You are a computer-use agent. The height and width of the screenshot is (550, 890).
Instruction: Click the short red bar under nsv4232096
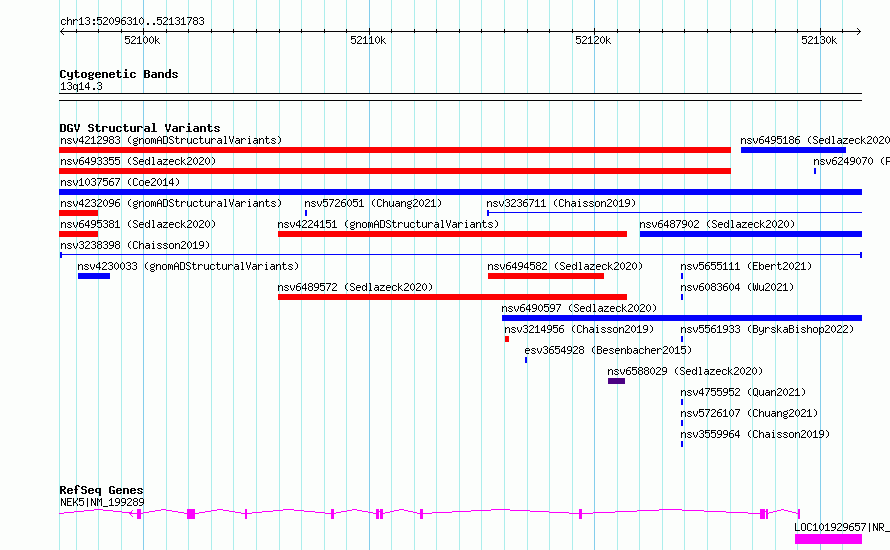click(79, 213)
